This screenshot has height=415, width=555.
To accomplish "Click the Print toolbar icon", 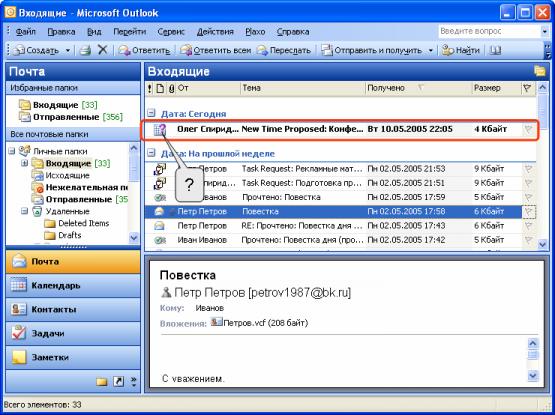I will click(85, 50).
